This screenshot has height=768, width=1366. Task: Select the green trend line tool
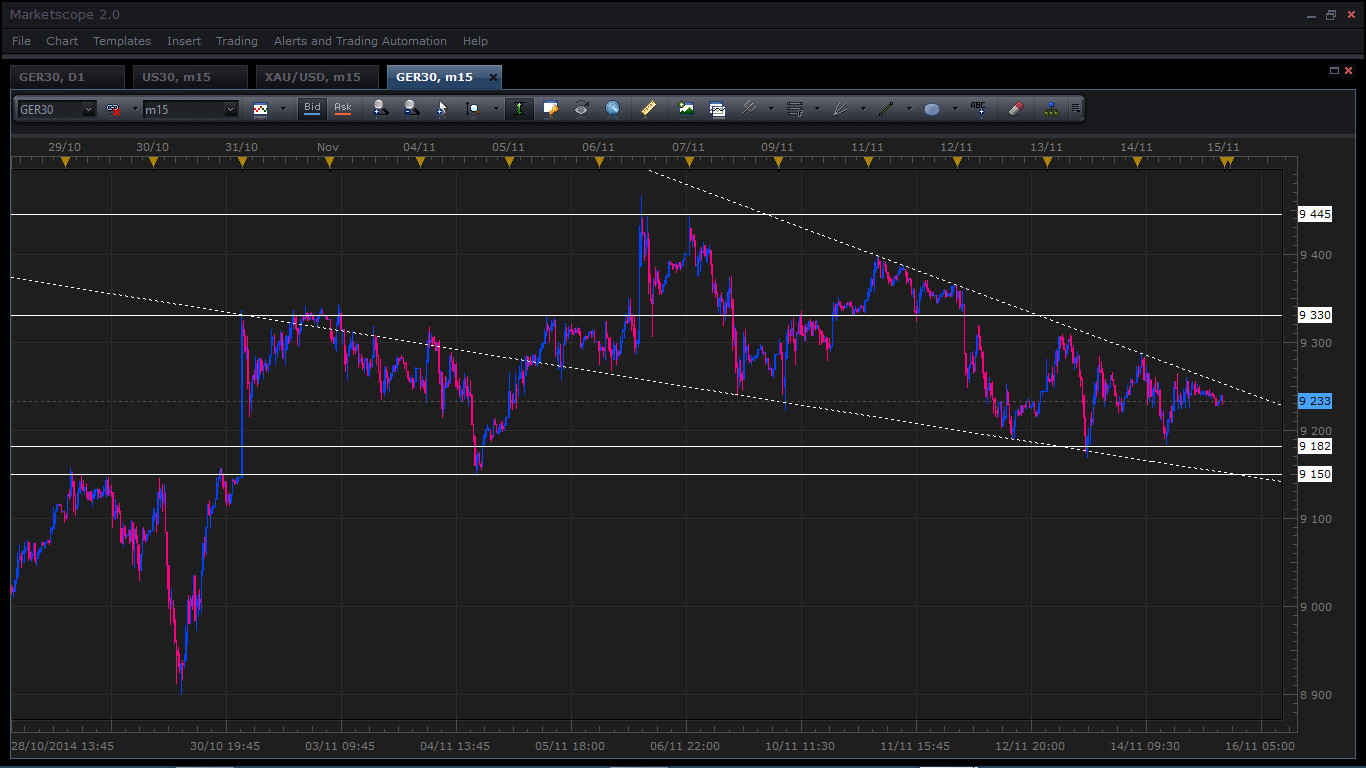886,109
